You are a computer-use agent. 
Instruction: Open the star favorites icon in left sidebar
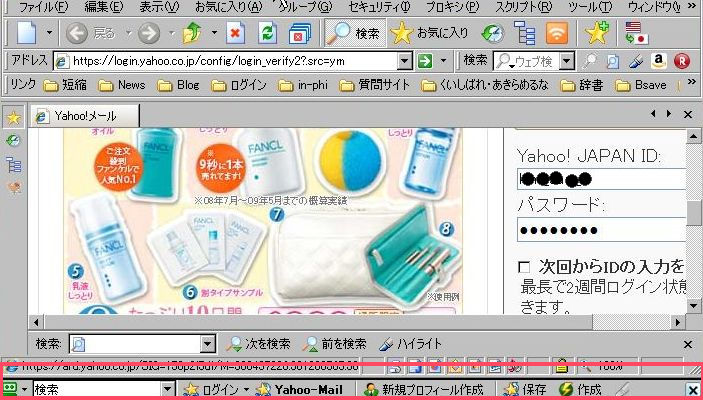tap(14, 118)
